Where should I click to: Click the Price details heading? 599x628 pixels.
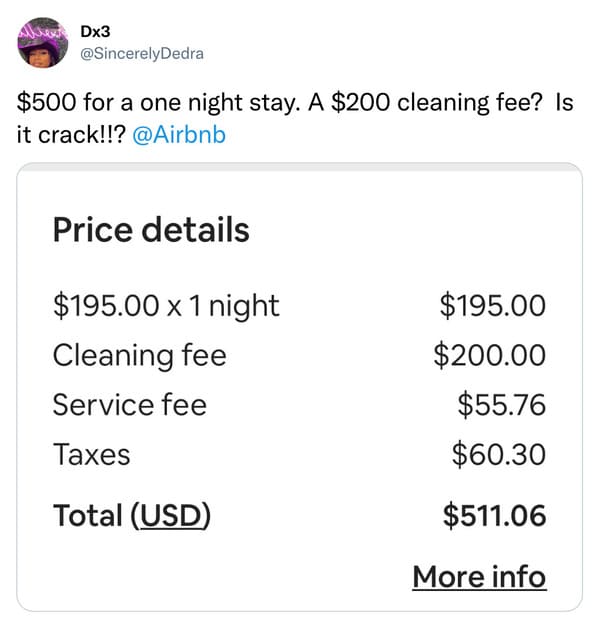[x=151, y=230]
